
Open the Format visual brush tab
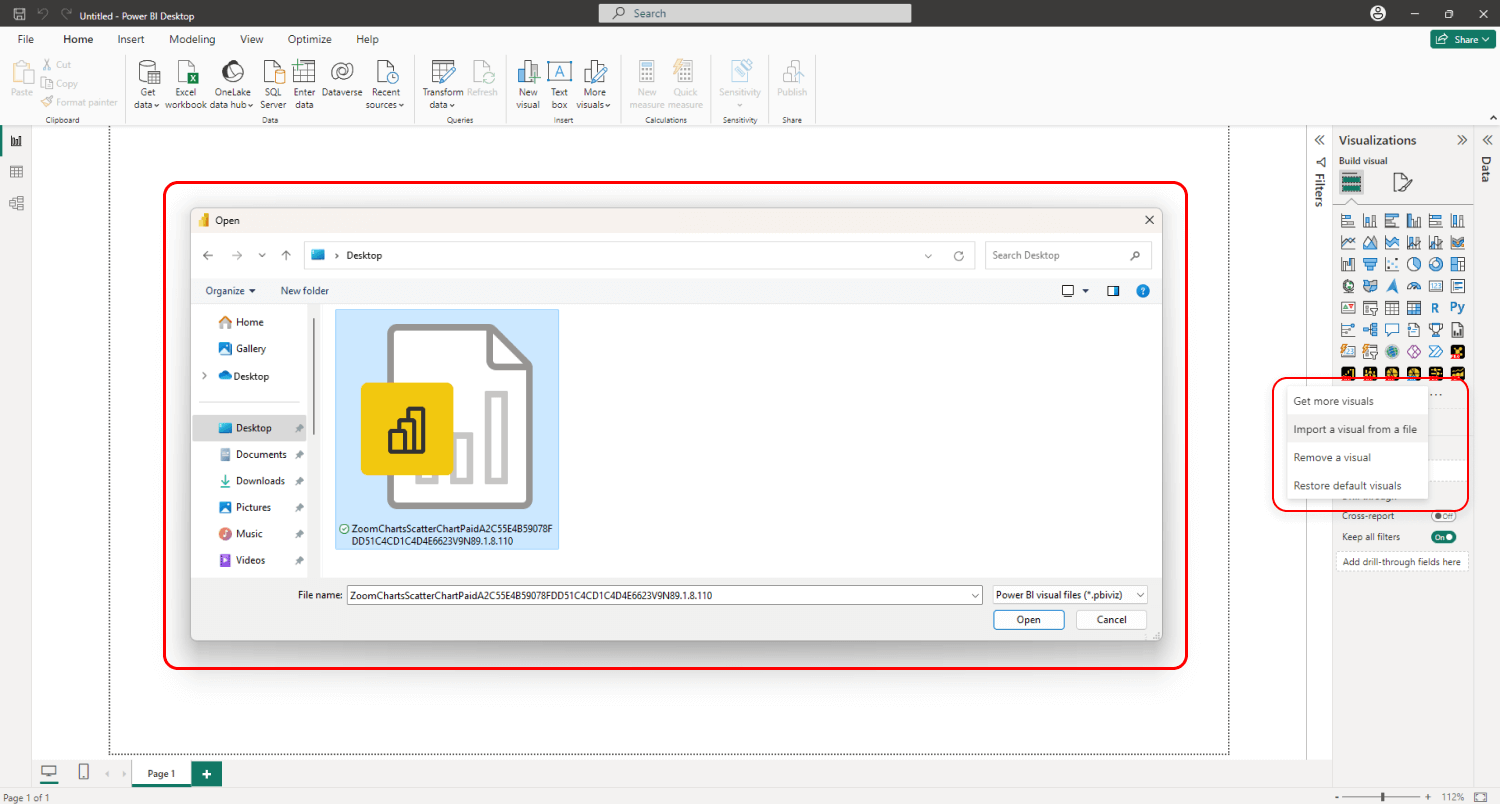pyautogui.click(x=1403, y=182)
